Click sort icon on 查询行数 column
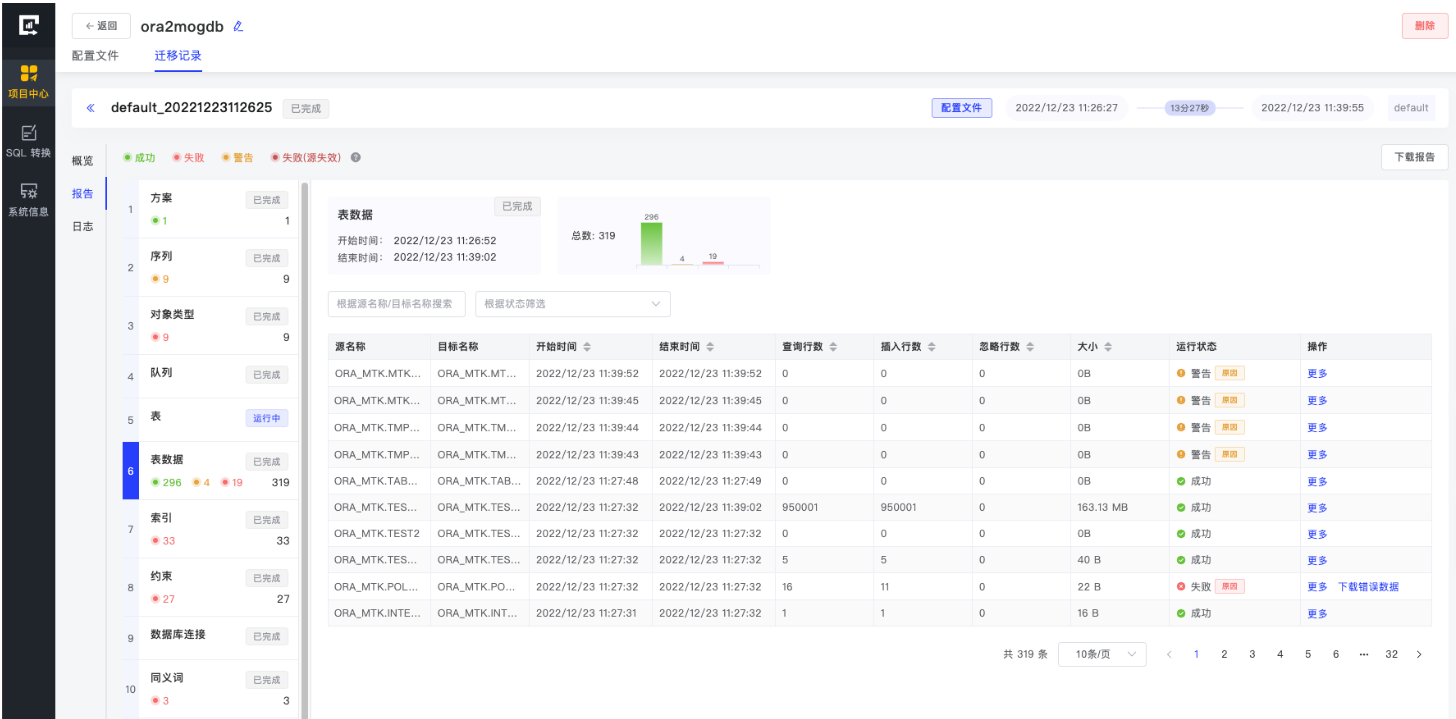1456x719 pixels. click(833, 347)
